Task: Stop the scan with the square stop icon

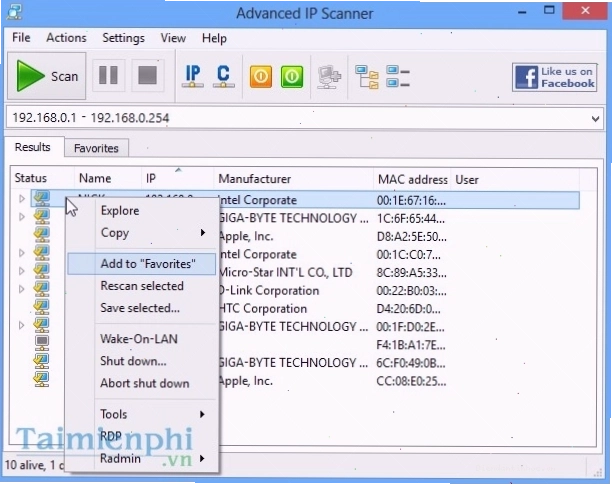Action: (x=147, y=75)
